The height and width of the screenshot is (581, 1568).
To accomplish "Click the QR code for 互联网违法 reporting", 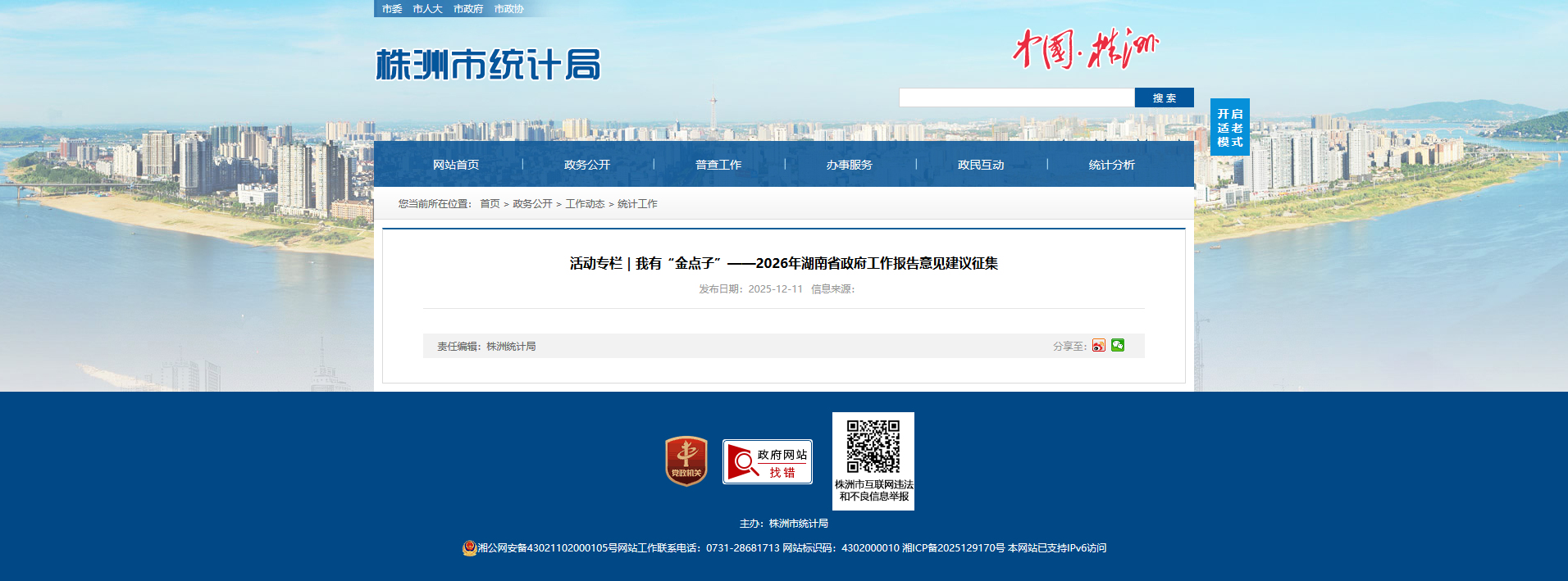I will click(x=873, y=447).
